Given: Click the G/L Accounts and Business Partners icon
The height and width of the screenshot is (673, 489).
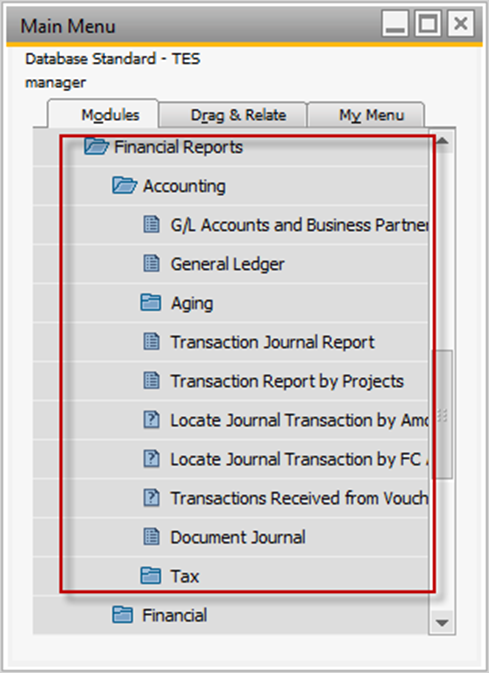Looking at the screenshot, I should [x=151, y=224].
